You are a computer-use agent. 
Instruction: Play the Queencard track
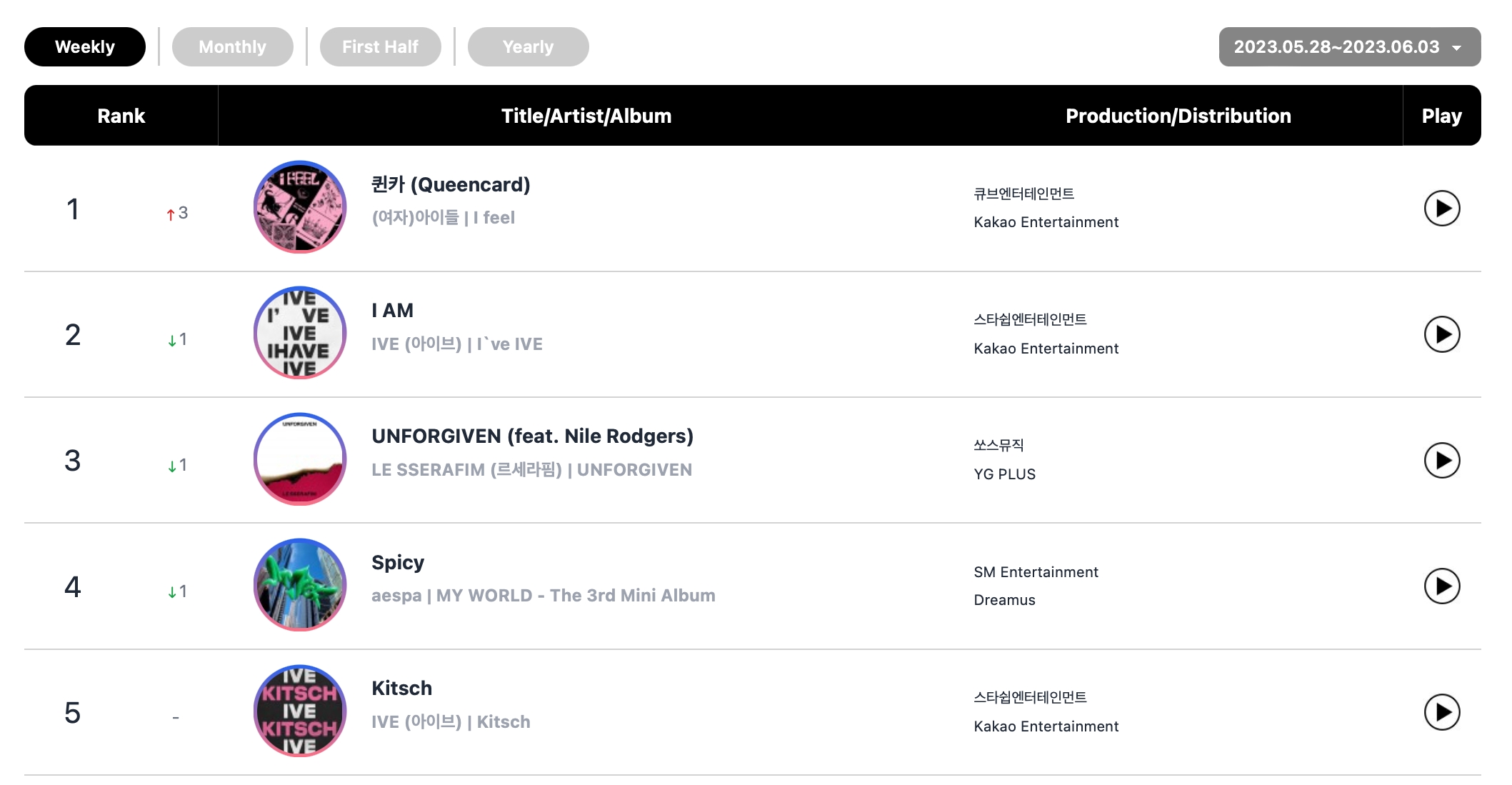tap(1441, 208)
